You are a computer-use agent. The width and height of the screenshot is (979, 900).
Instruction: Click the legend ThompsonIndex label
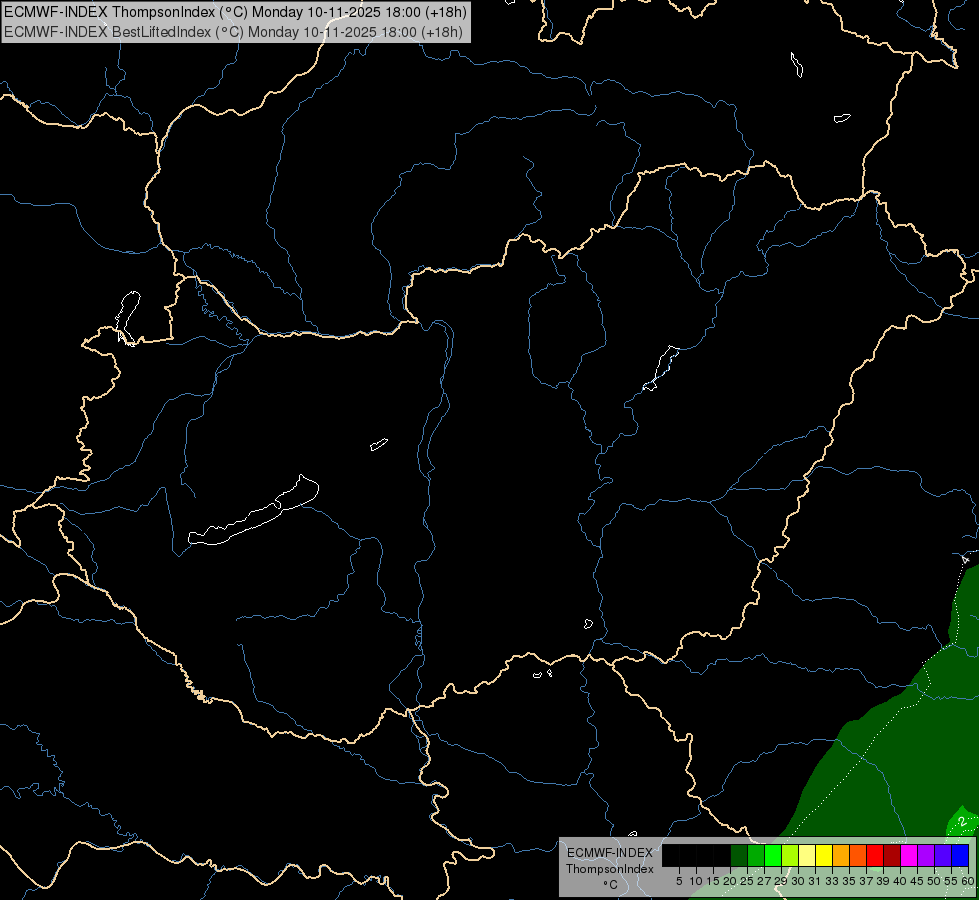[610, 869]
